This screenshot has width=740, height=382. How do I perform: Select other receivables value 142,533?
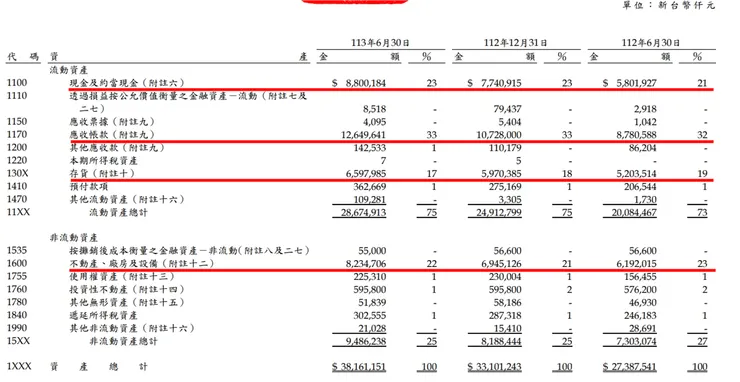pos(370,148)
